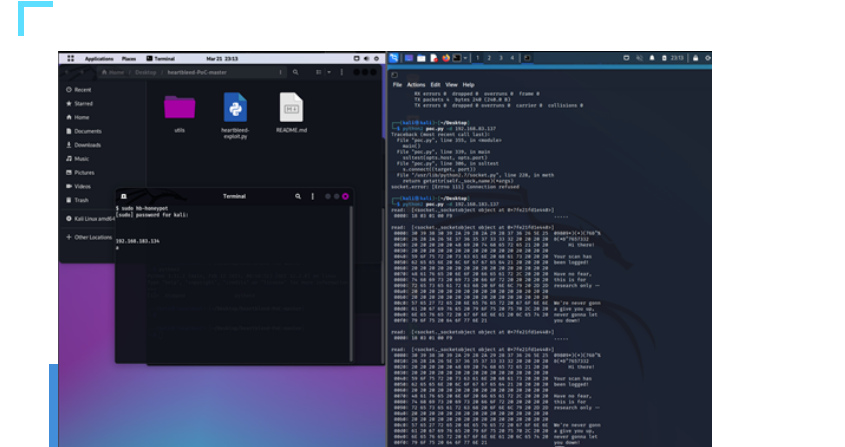This screenshot has width=845, height=447.
Task: Open Help menu in Kali terminal
Action: point(468,85)
